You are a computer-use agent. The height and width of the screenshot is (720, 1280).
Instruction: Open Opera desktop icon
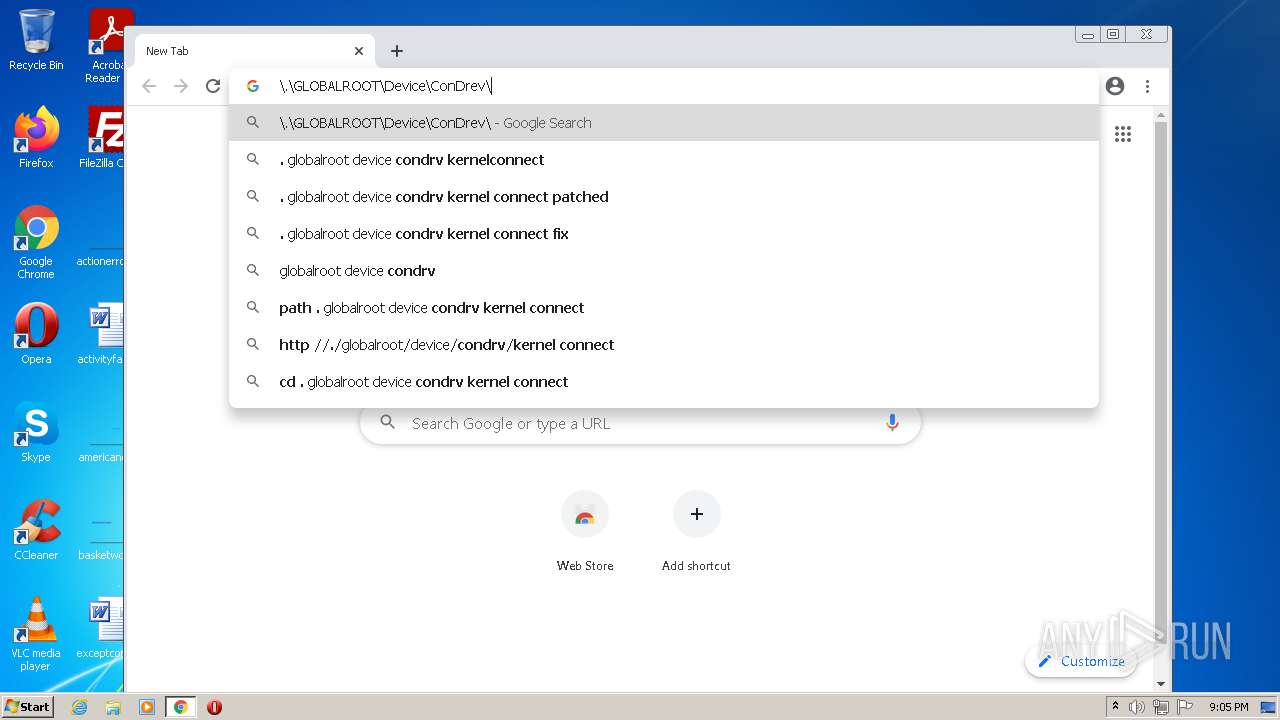(36, 333)
